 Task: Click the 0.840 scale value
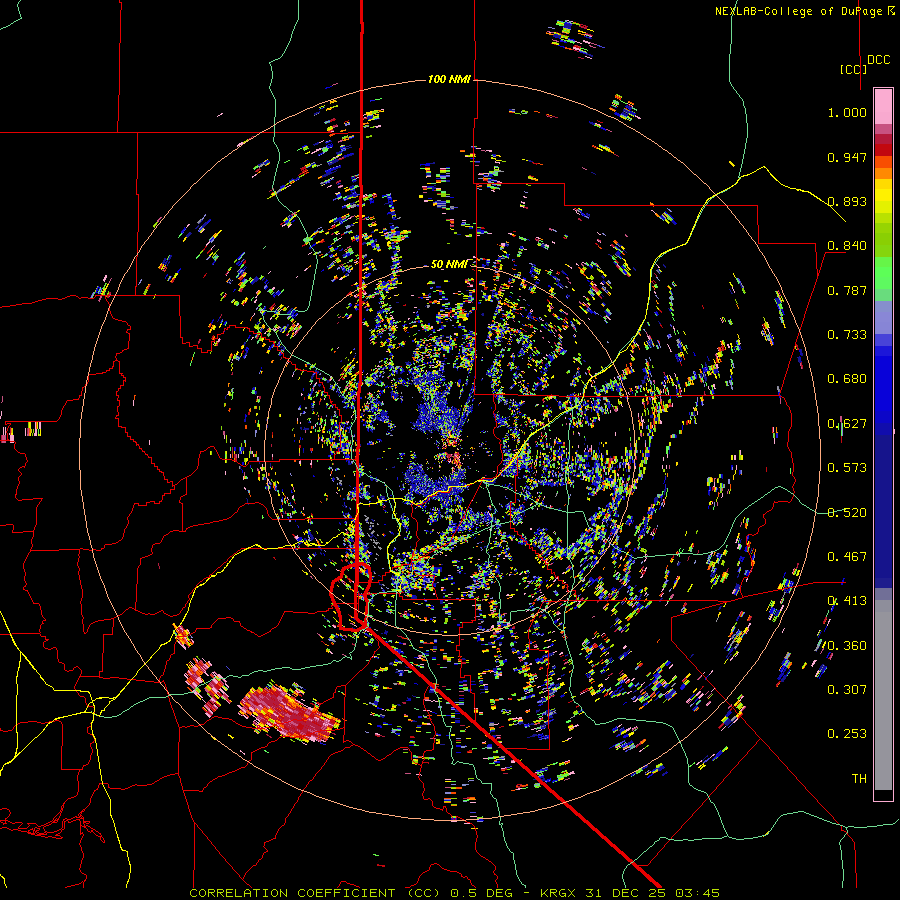[847, 246]
